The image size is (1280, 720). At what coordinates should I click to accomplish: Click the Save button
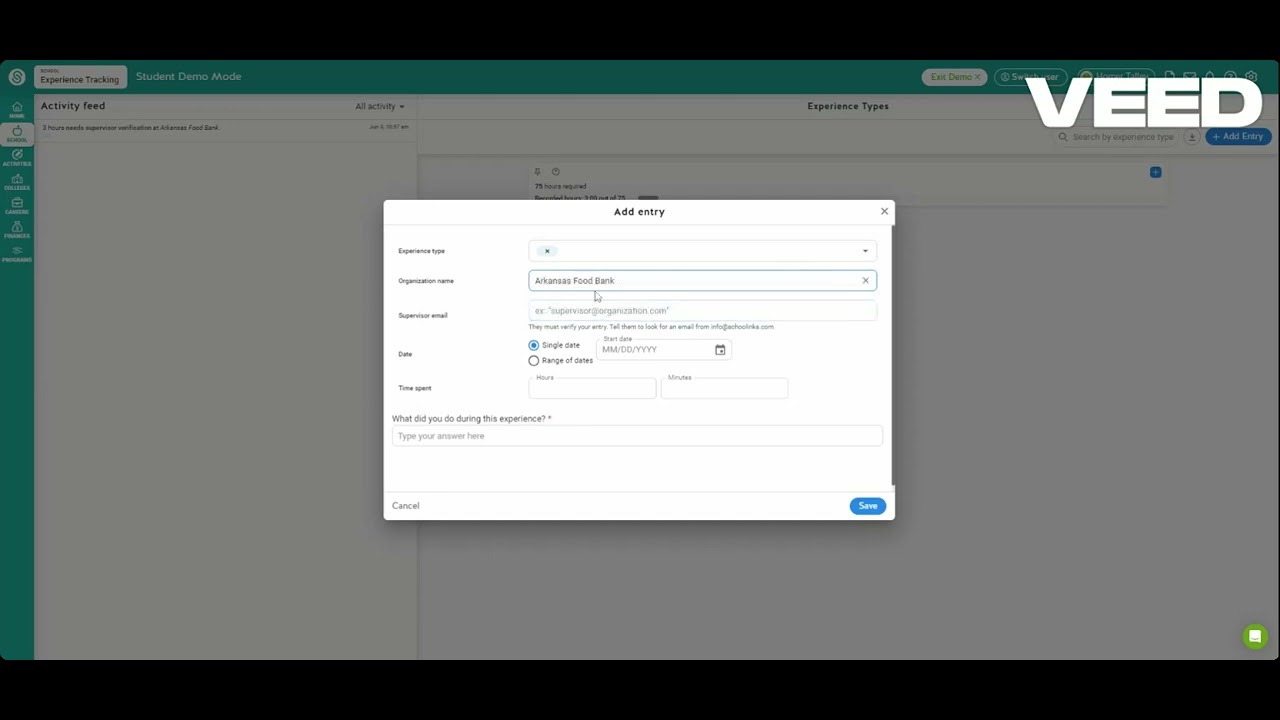point(867,506)
